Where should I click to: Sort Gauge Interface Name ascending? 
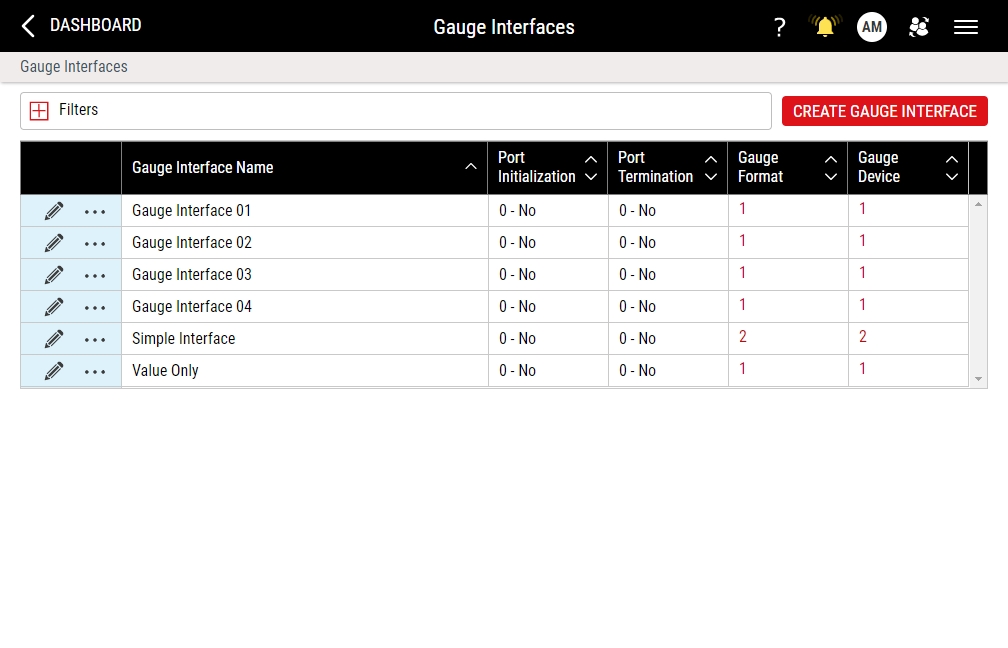pos(470,167)
